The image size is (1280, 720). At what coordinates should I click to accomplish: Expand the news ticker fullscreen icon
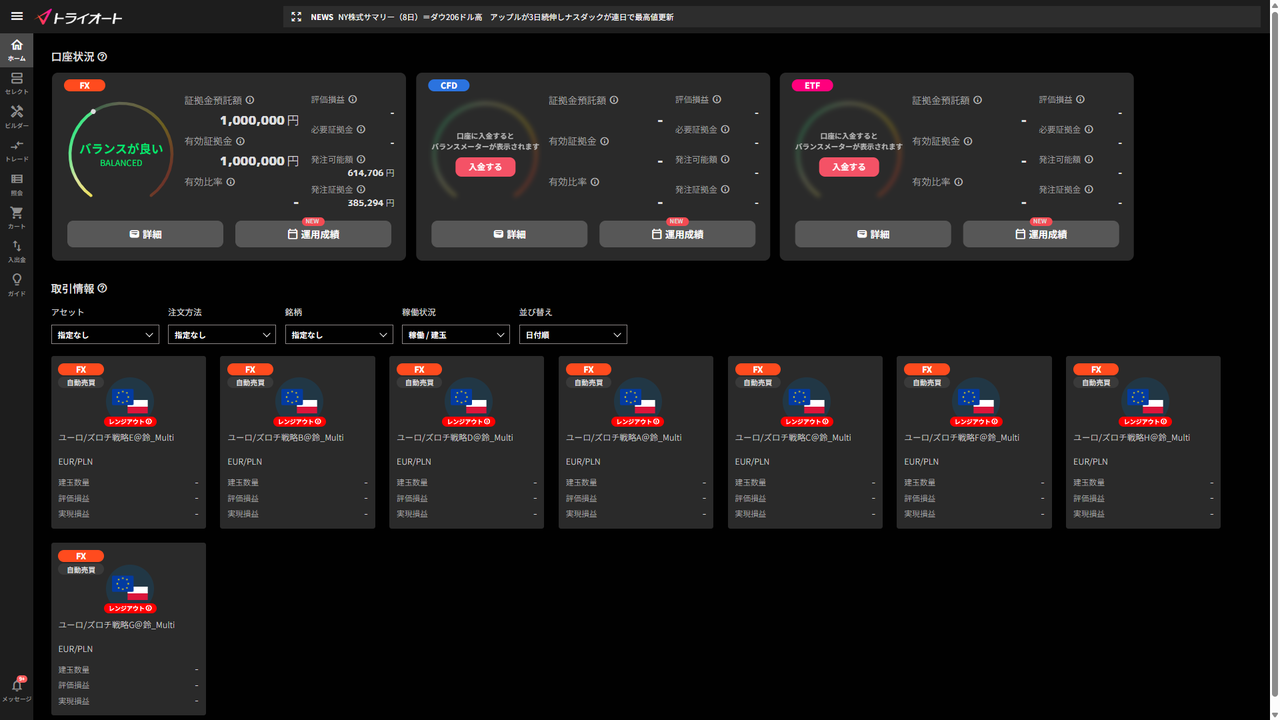point(296,17)
